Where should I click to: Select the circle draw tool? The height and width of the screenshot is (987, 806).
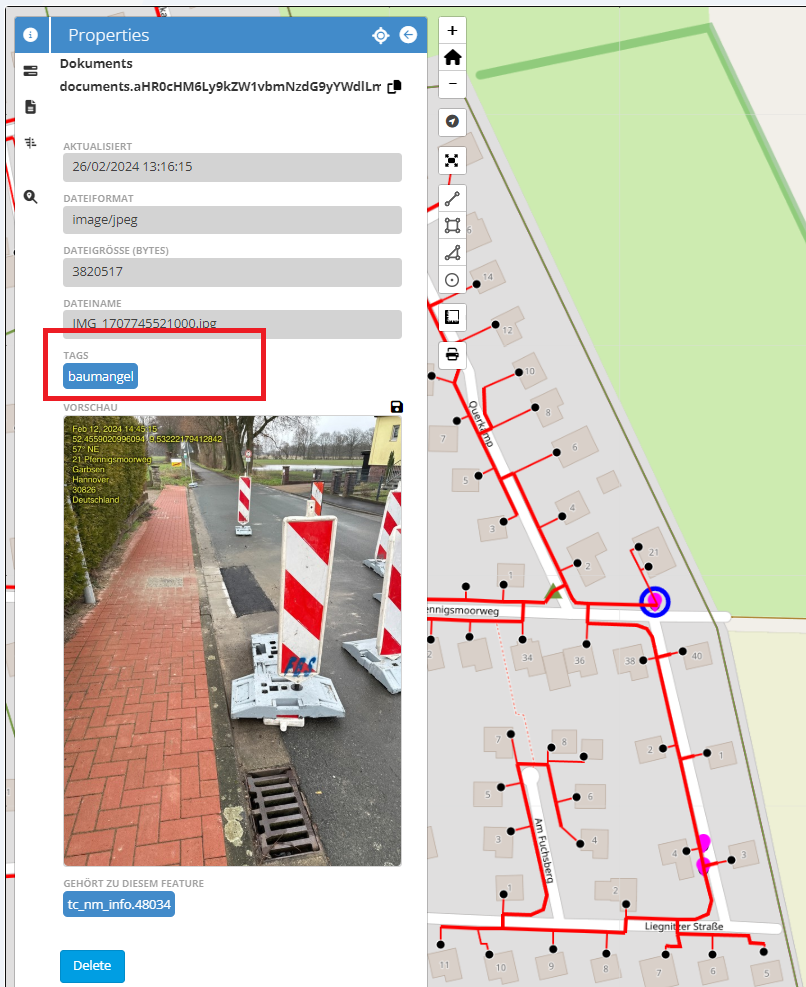coord(453,280)
